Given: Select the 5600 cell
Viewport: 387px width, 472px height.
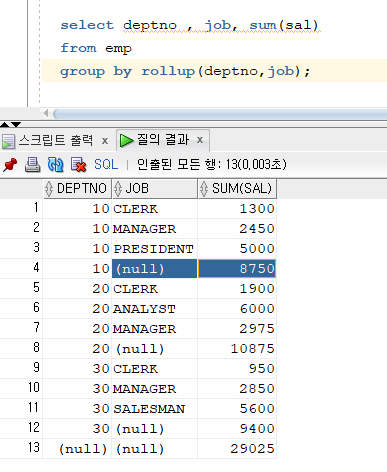Looking at the screenshot, I should click(237, 409).
